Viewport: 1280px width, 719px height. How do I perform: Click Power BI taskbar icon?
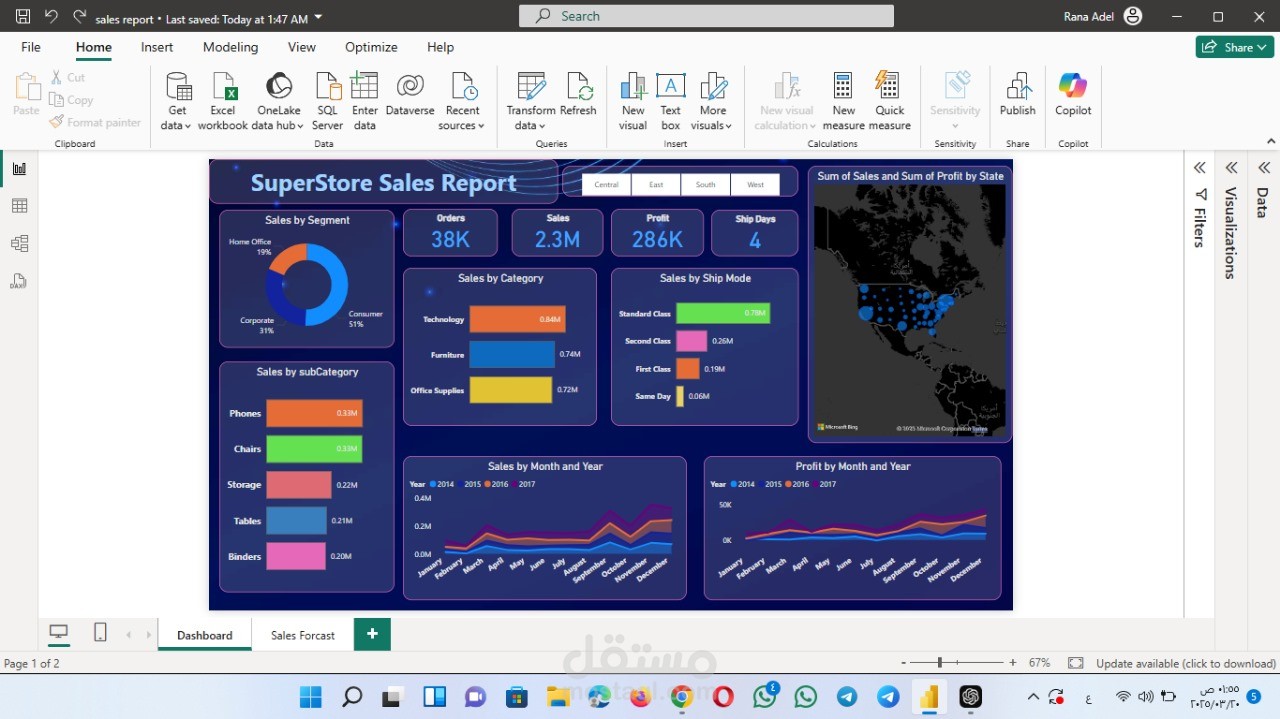pyautogui.click(x=929, y=696)
